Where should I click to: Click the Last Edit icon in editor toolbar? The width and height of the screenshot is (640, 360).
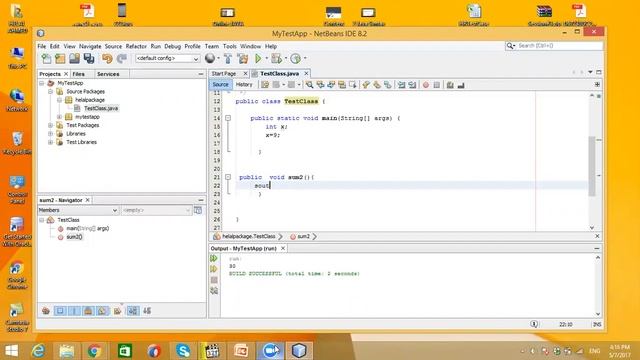click(x=265, y=84)
